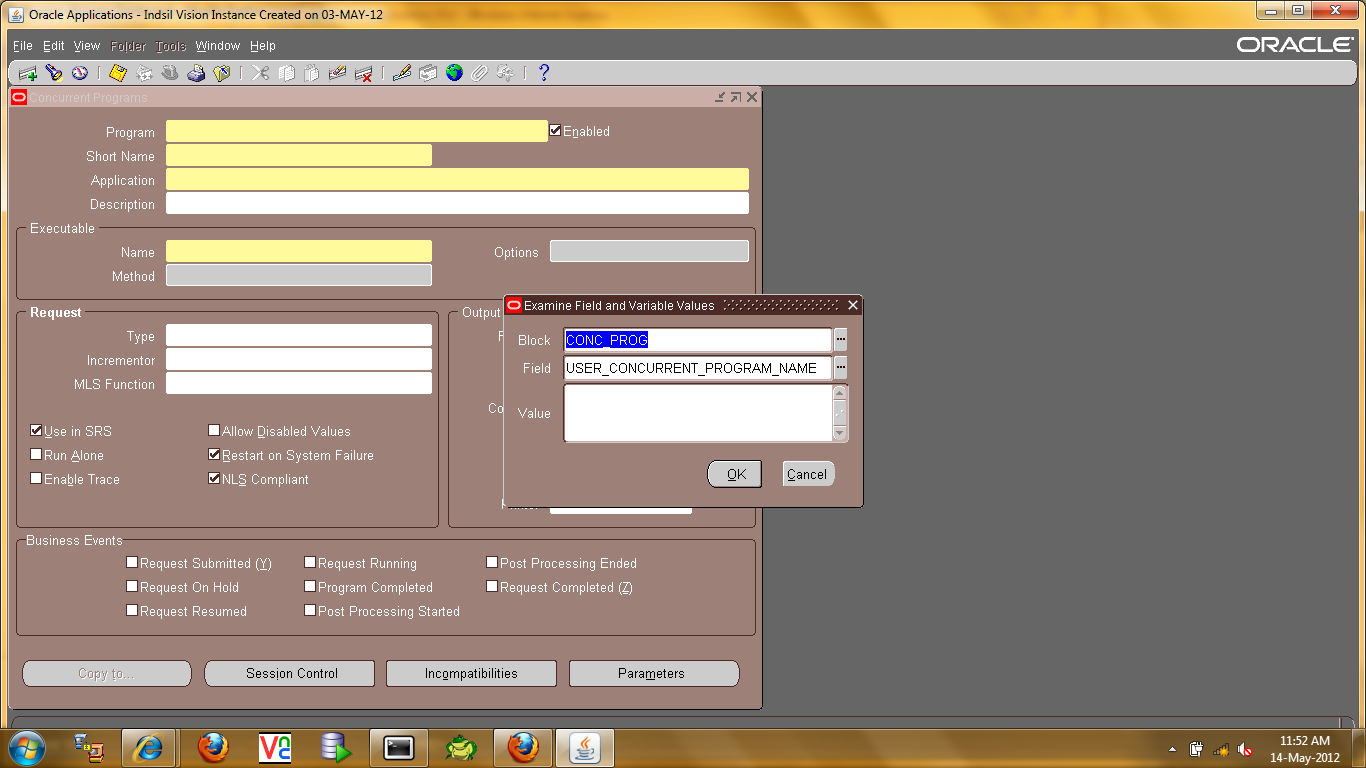Click the Find flashlight toolbar icon
Screen dimensions: 1366x768
click(x=54, y=73)
